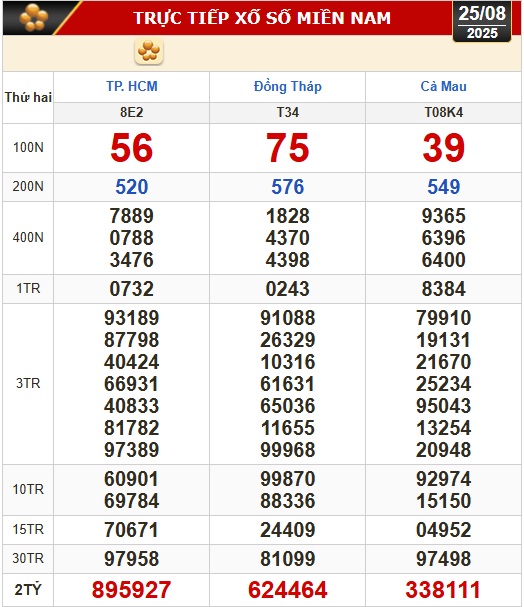Click the blue number 576

(x=288, y=187)
